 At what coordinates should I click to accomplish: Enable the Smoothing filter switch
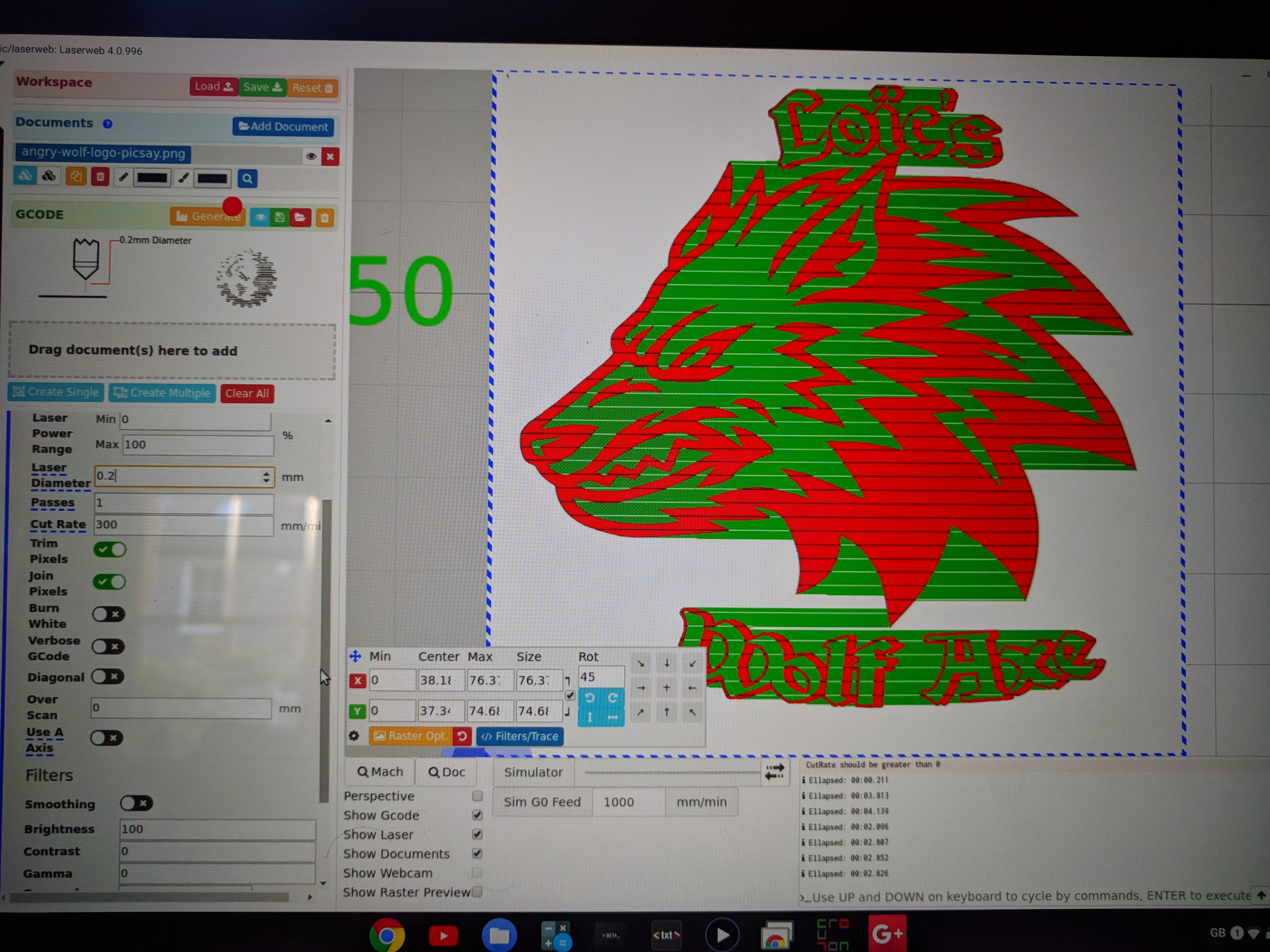coord(137,803)
